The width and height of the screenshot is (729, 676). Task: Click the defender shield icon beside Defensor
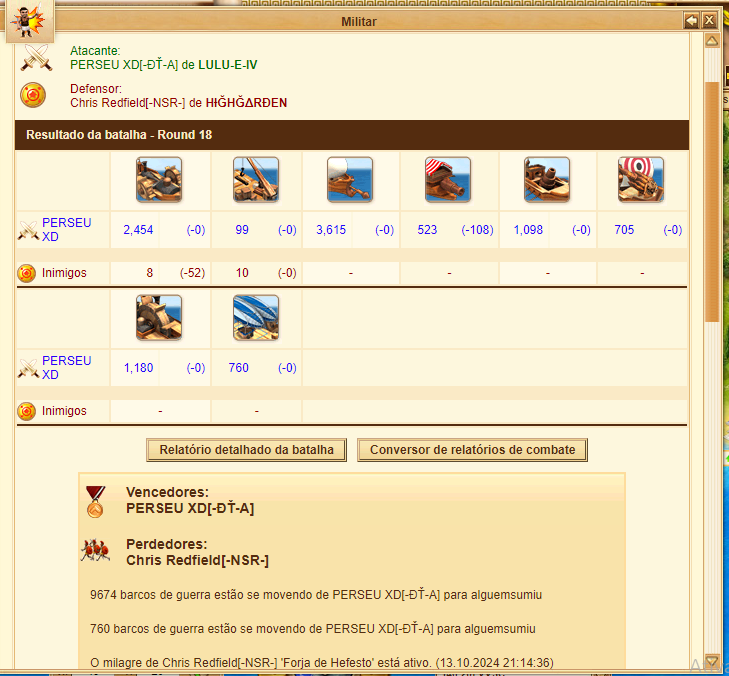click(33, 95)
